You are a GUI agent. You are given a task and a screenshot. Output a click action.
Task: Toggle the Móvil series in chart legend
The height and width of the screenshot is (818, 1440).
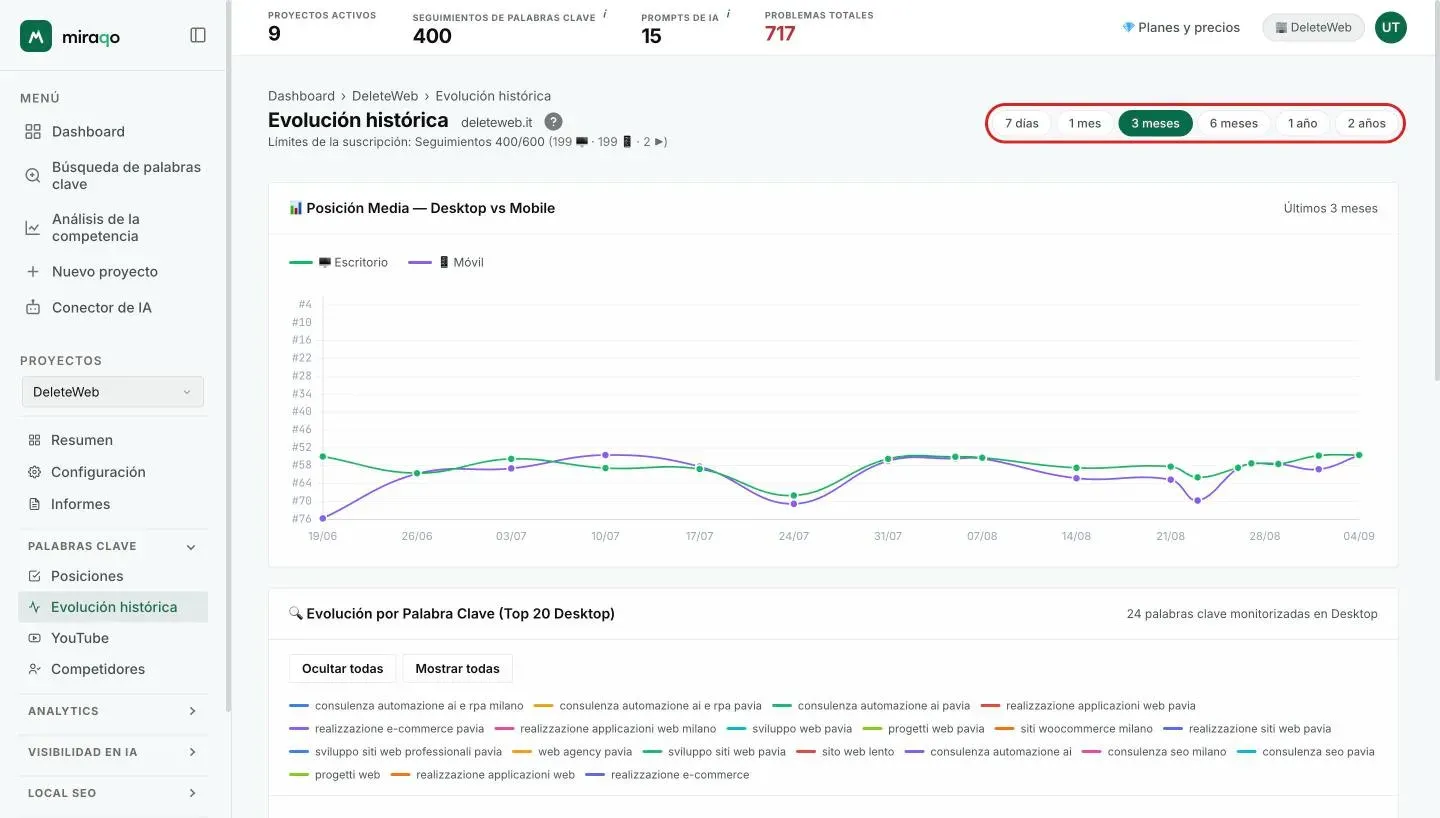(x=446, y=262)
